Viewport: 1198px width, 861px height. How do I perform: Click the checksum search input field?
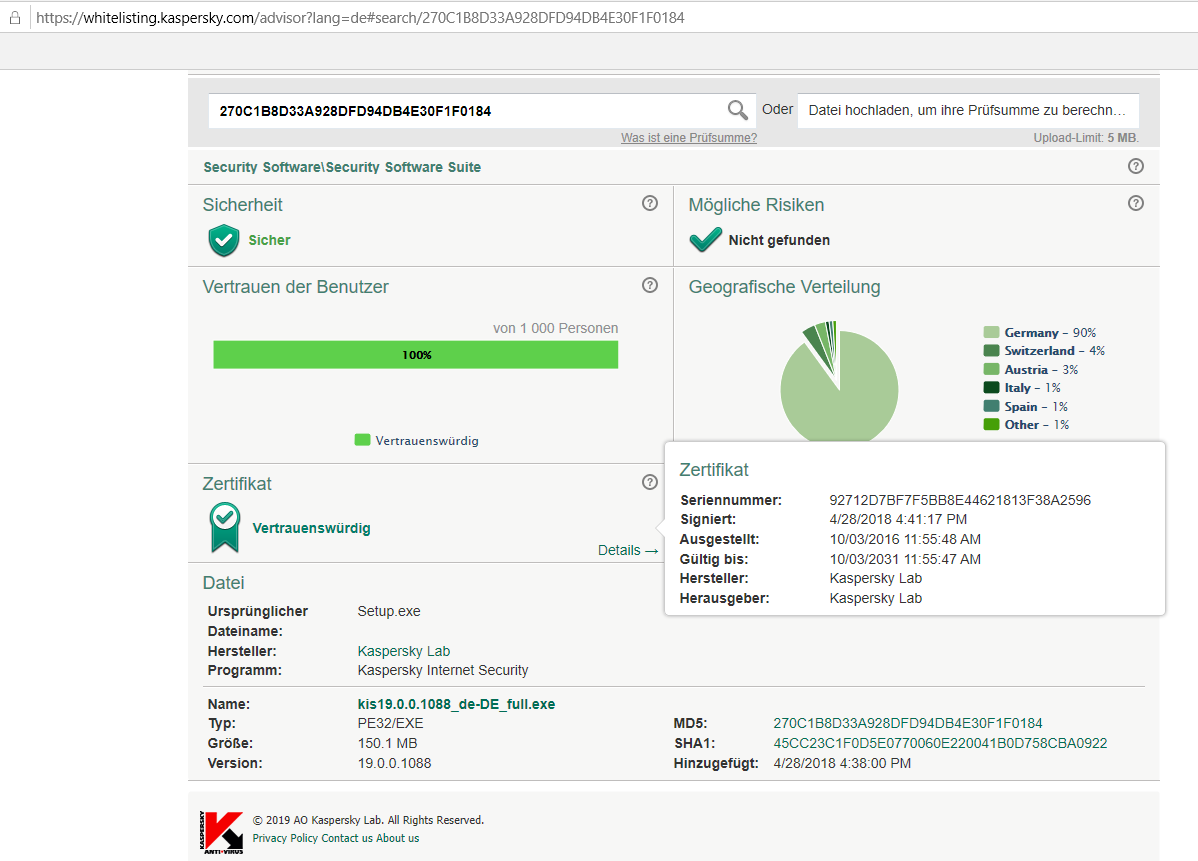(466, 111)
